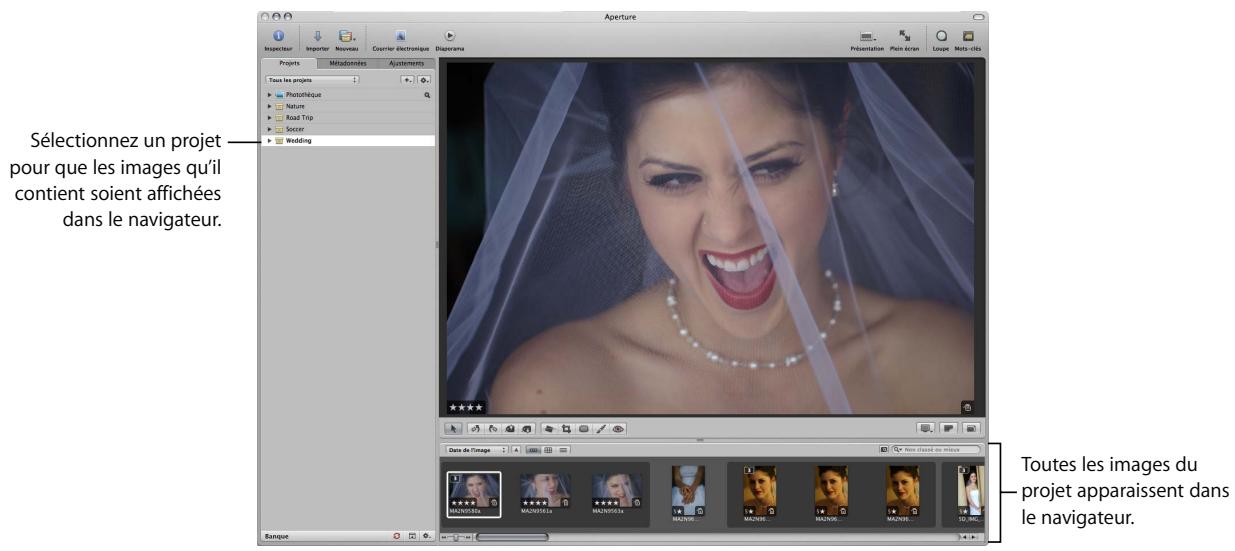Toggle ascending sort order button

[x=517, y=451]
